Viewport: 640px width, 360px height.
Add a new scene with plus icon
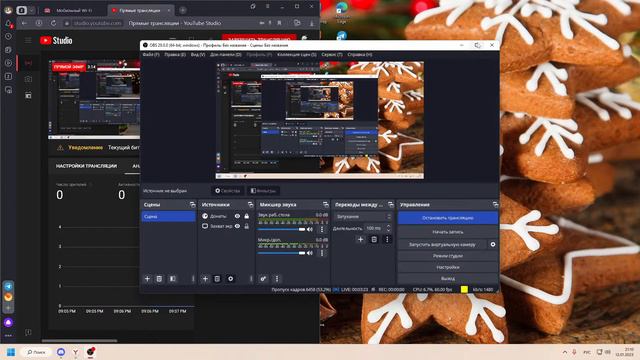pos(147,279)
